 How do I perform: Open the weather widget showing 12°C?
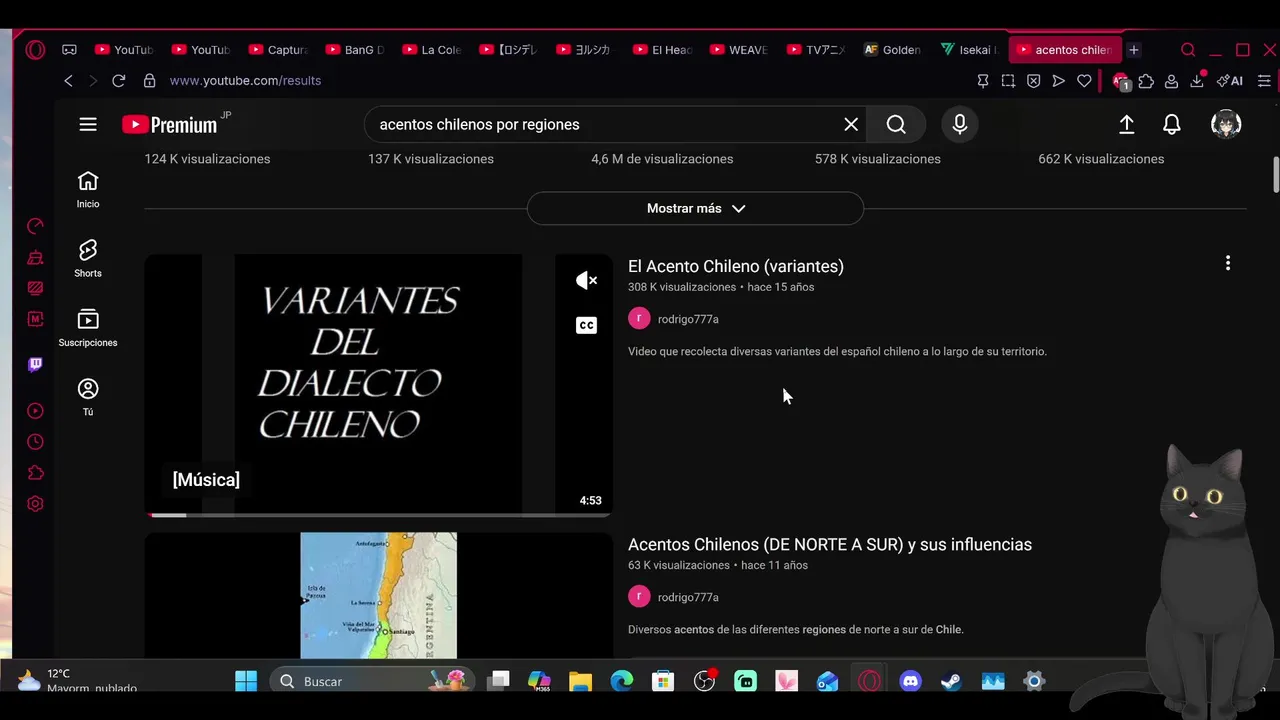pos(78,680)
